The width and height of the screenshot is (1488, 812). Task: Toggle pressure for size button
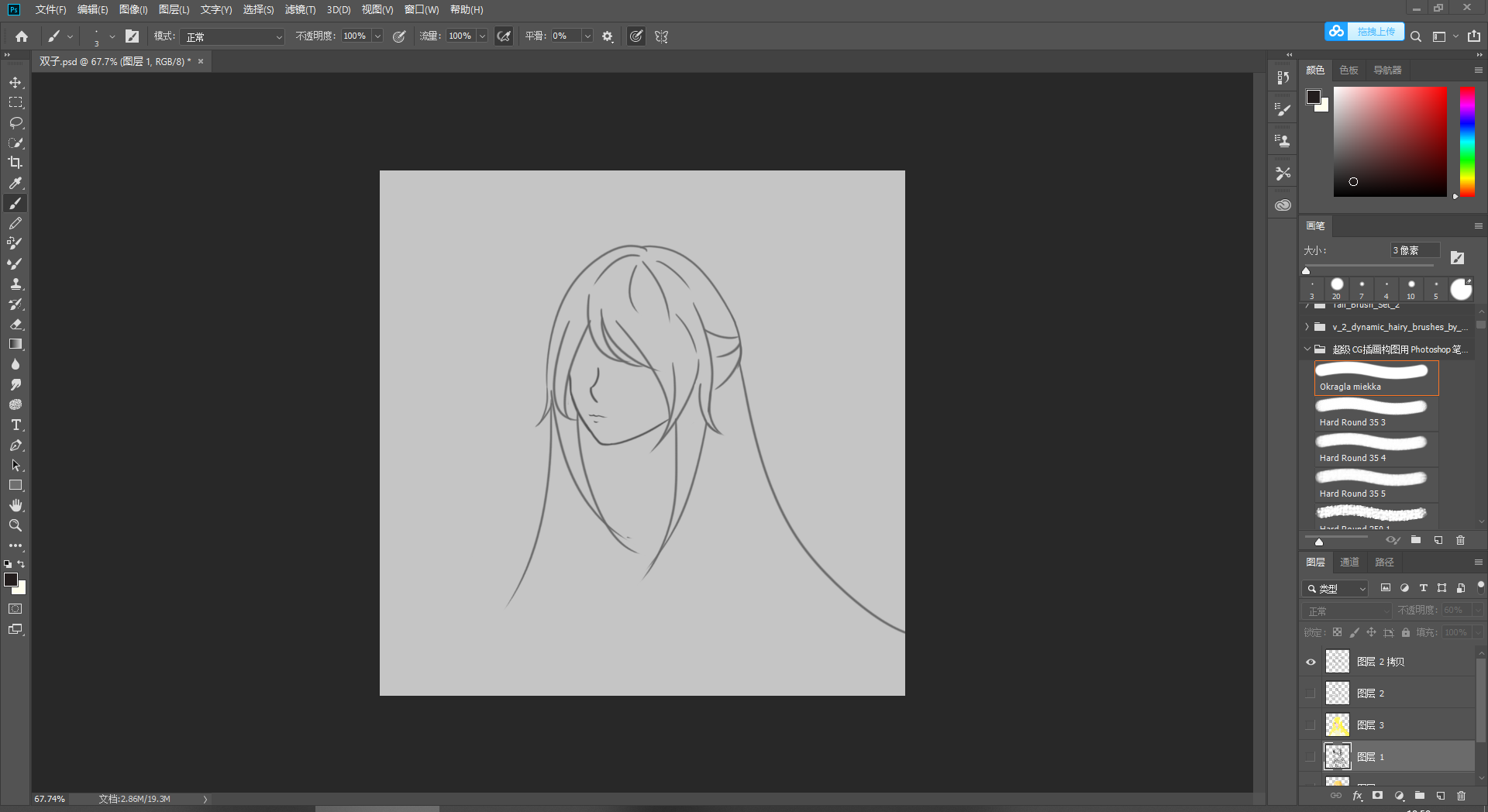click(x=635, y=36)
